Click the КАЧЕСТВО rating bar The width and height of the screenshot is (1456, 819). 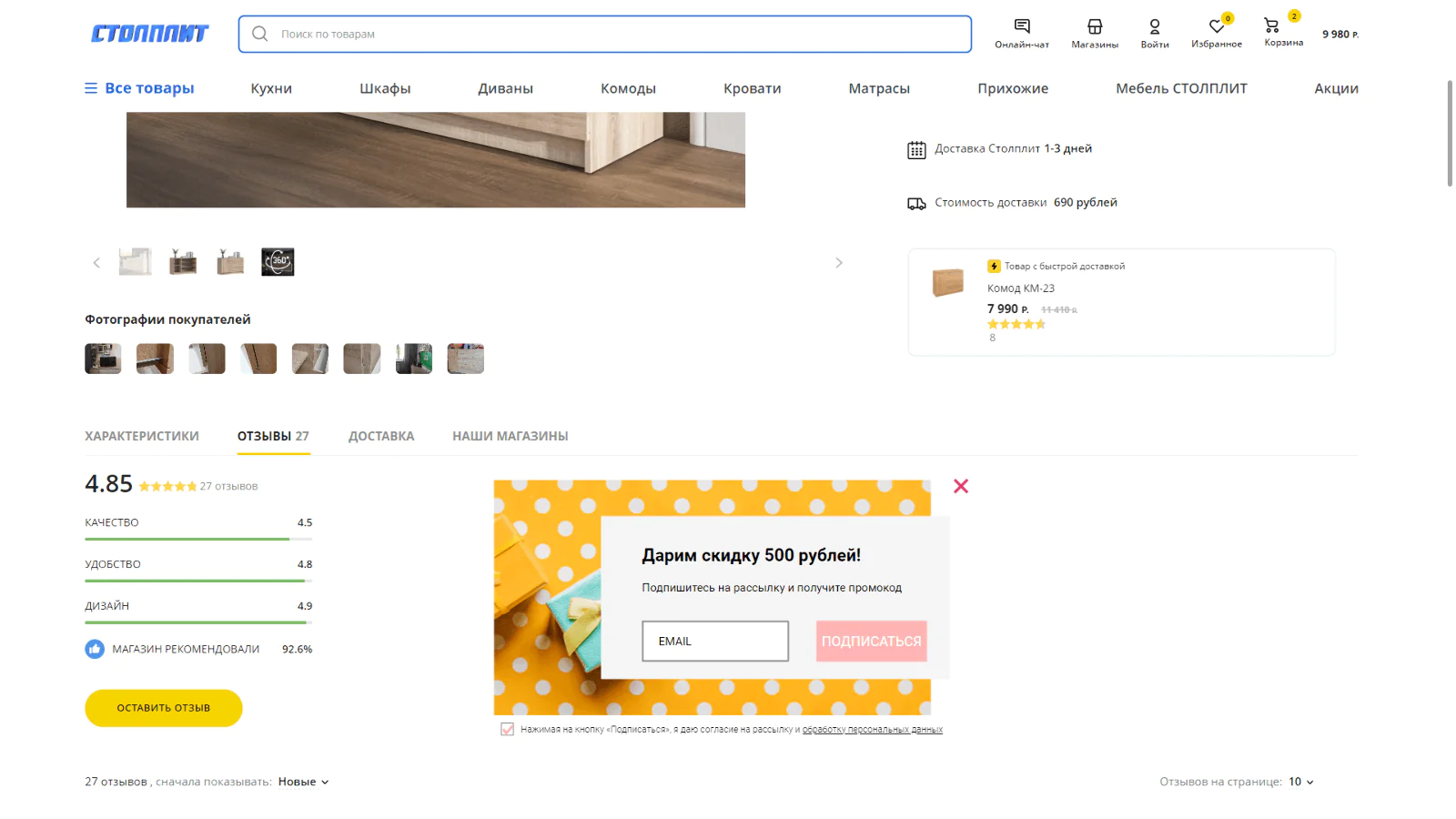click(198, 539)
